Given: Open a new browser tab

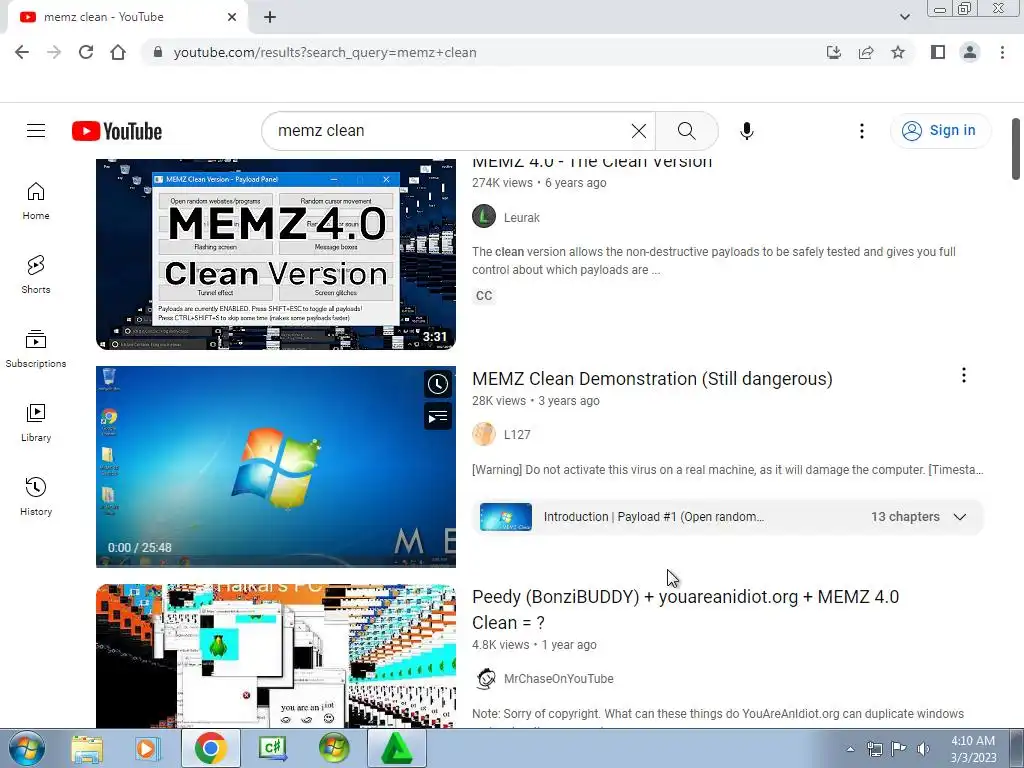Looking at the screenshot, I should pos(270,17).
